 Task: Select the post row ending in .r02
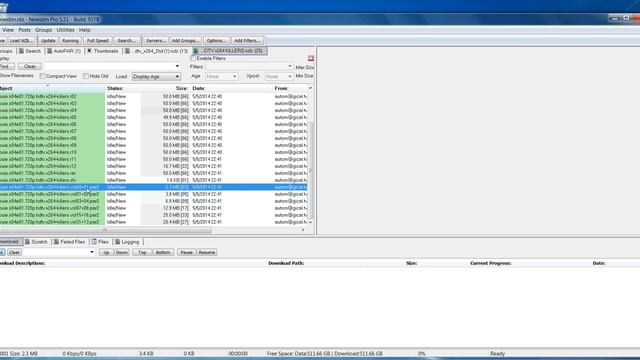pos(154,97)
